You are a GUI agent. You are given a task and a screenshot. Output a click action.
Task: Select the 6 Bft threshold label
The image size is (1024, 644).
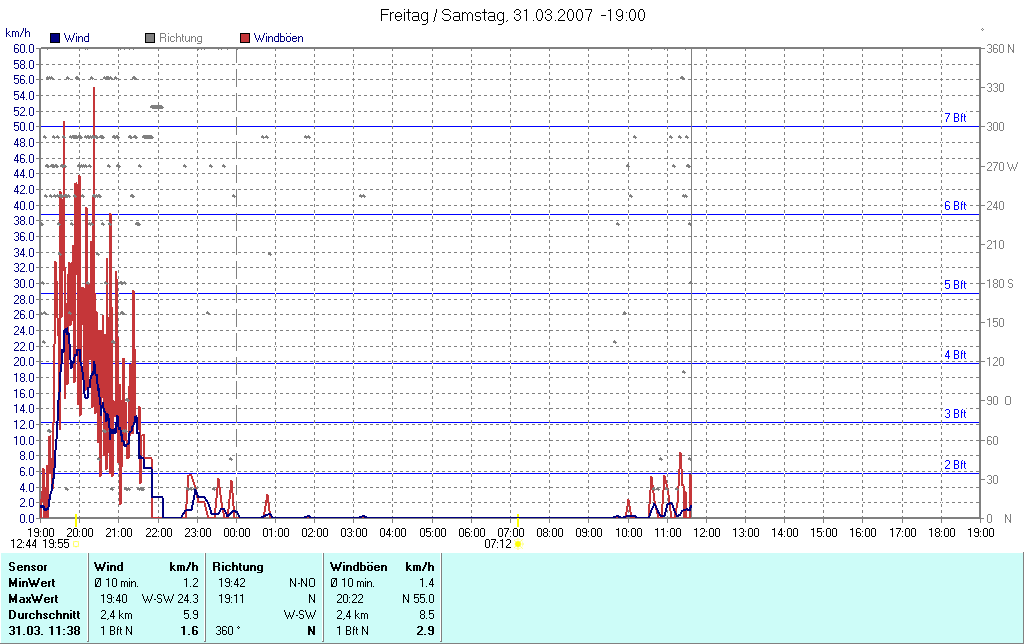(x=955, y=206)
